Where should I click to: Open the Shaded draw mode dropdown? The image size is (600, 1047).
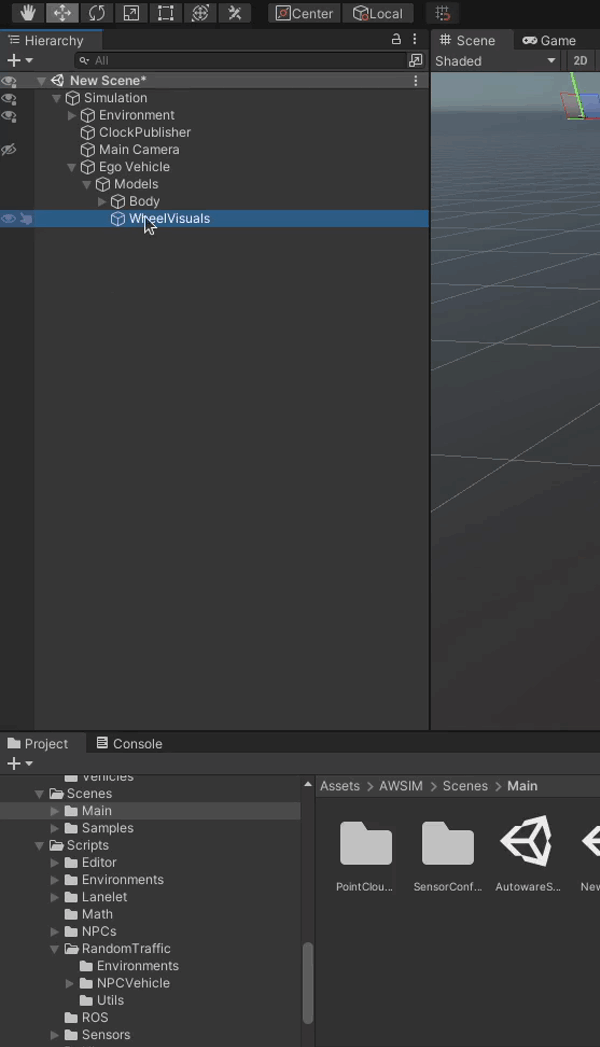click(x=495, y=61)
